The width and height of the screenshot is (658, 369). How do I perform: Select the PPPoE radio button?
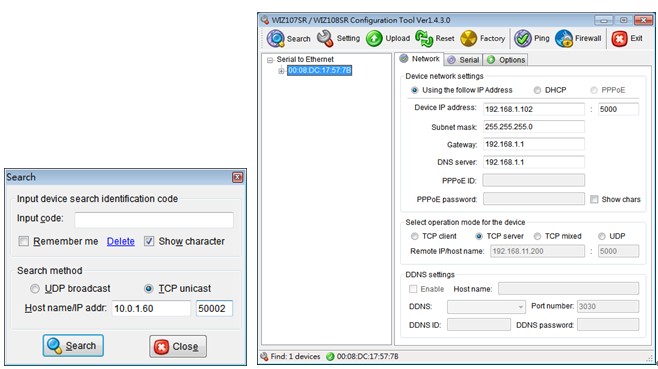click(594, 90)
